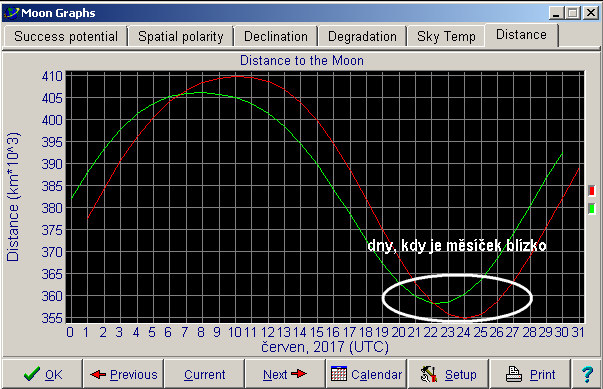Click the 'červen, 2017 (UTC)' axis label

coord(325,347)
